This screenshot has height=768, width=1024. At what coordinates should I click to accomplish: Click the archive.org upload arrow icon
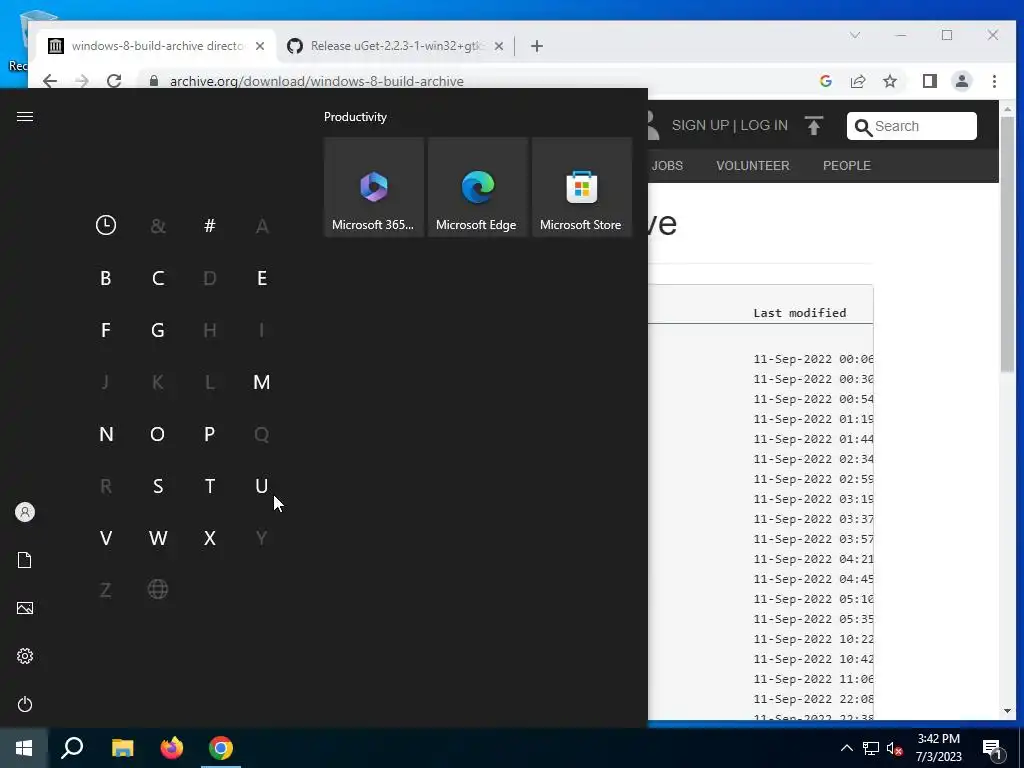coord(814,125)
